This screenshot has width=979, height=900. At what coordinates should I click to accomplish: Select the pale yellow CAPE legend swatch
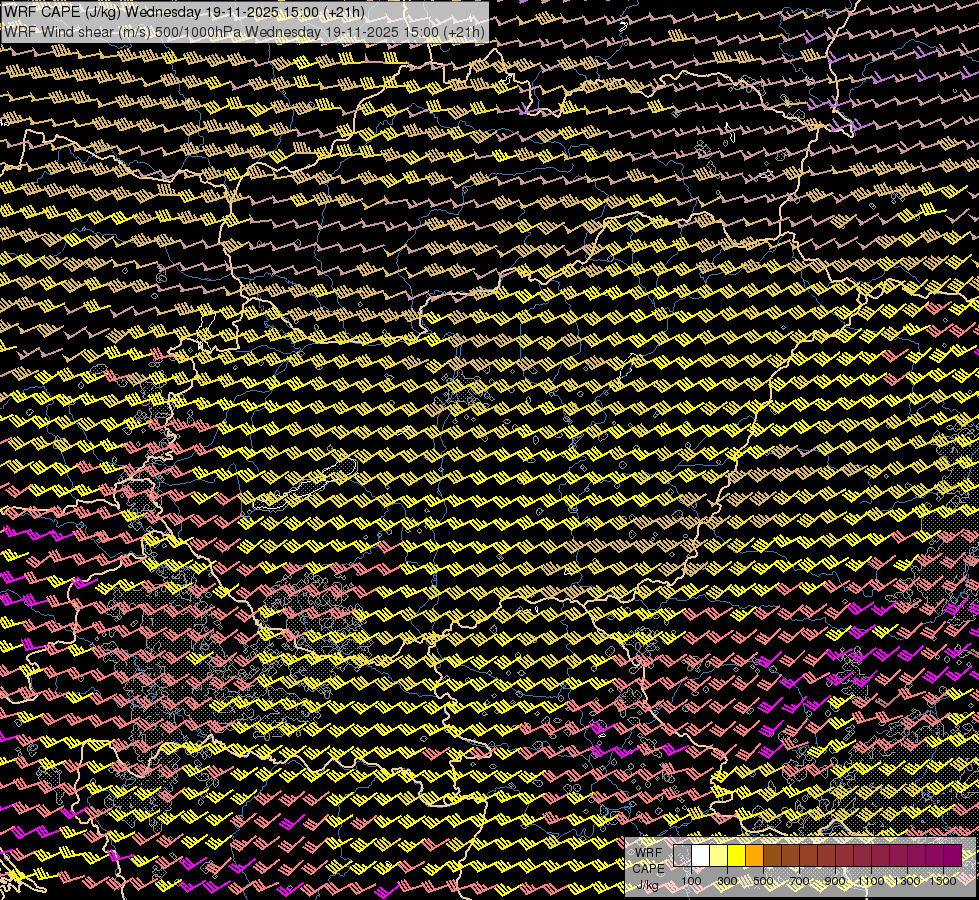(x=719, y=855)
